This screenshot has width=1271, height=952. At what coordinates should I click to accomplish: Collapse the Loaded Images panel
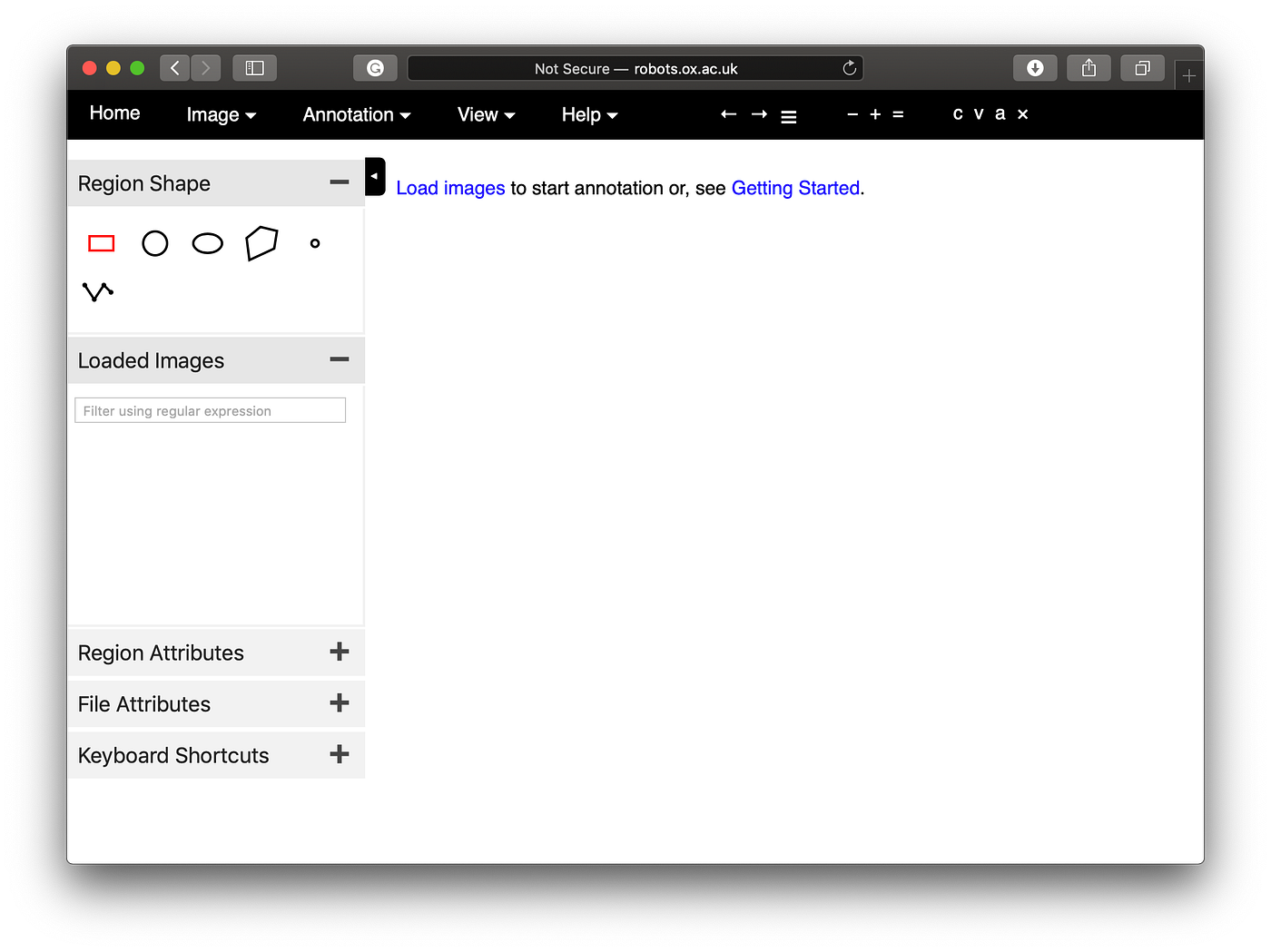click(340, 359)
